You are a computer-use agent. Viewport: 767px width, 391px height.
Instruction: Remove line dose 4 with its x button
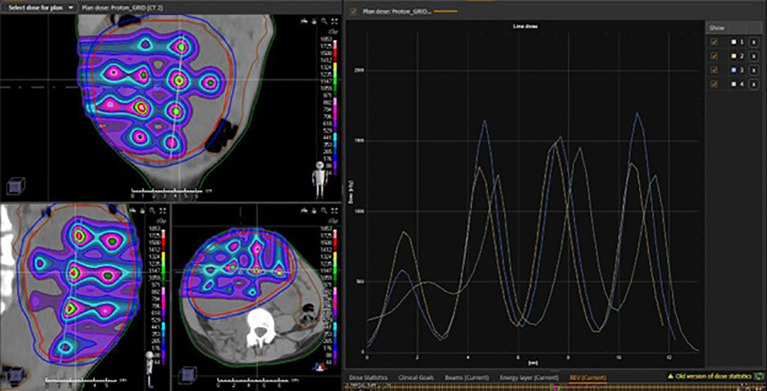(754, 84)
